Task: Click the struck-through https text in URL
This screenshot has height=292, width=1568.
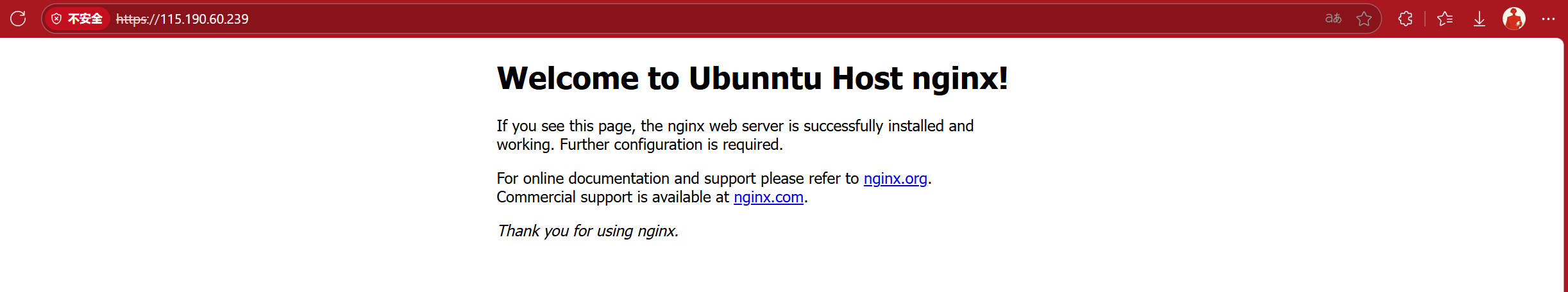Action: coord(131,19)
